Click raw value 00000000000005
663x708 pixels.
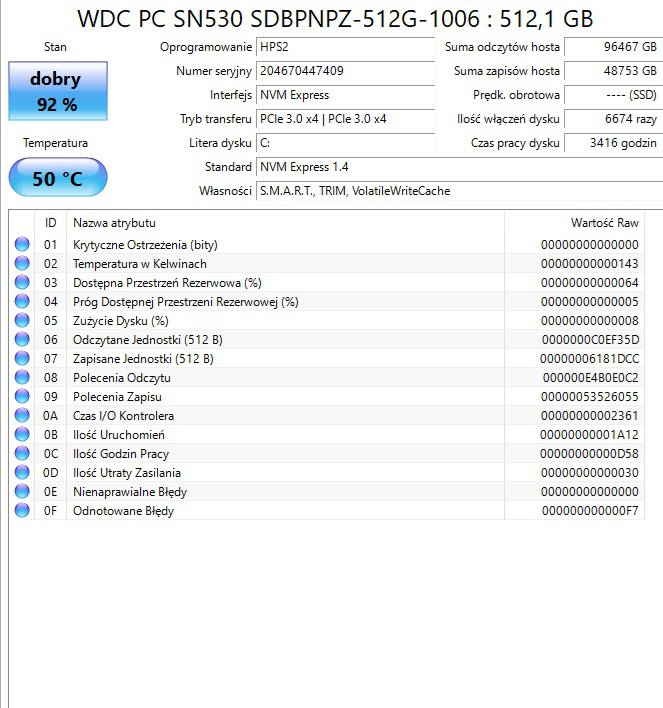click(590, 302)
